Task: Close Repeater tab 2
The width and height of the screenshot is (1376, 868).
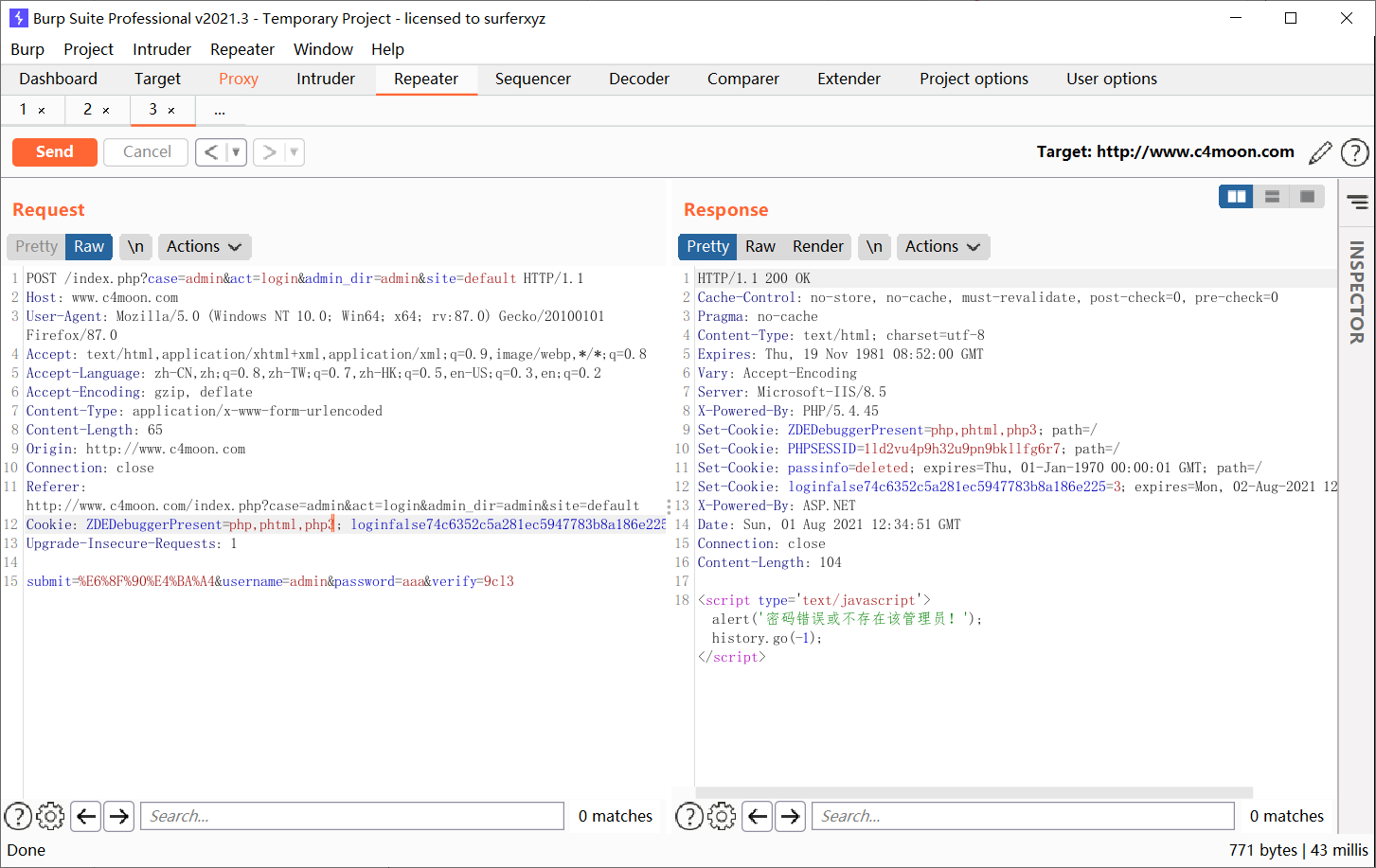Action: click(106, 111)
